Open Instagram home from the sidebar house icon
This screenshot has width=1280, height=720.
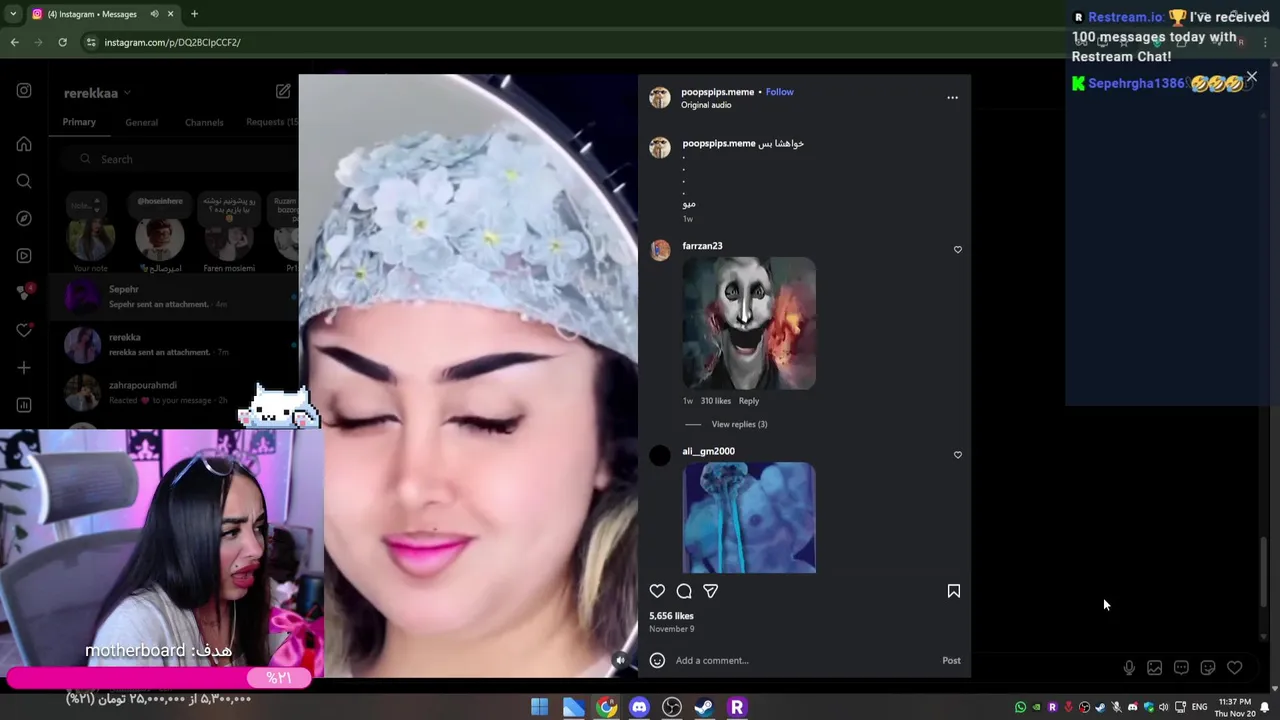[x=24, y=144]
